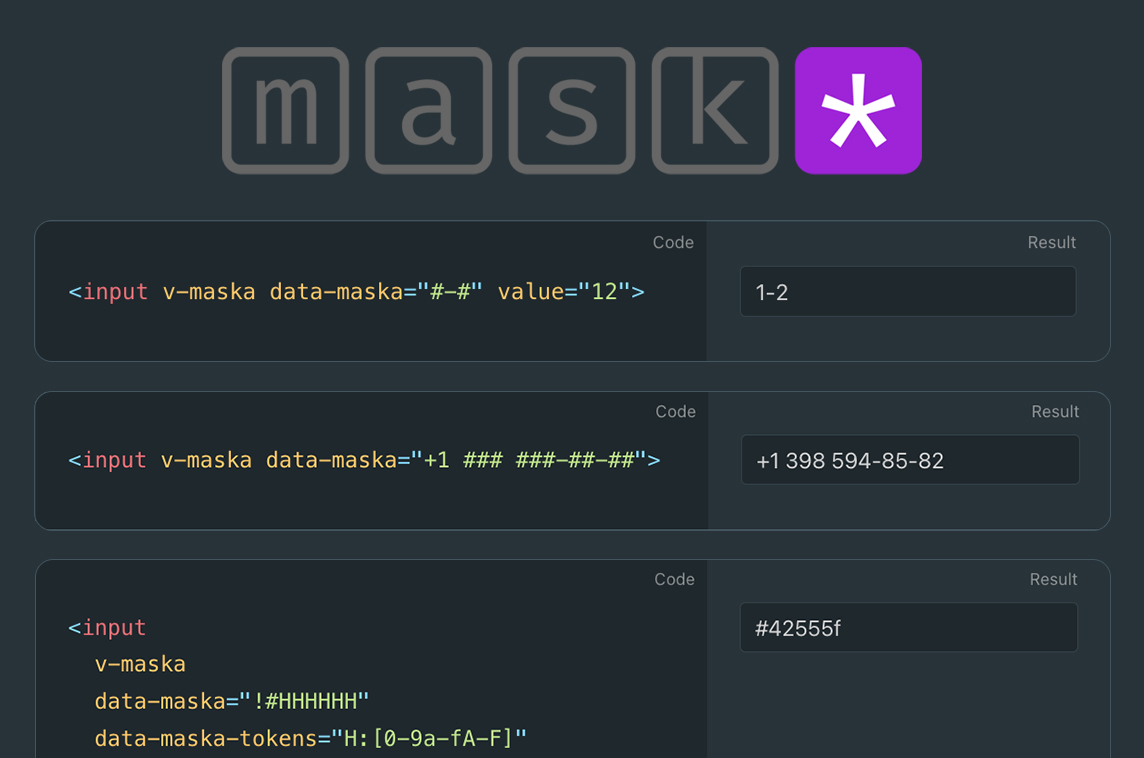
Task: Click the Result label above hex color output
Action: [1054, 579]
